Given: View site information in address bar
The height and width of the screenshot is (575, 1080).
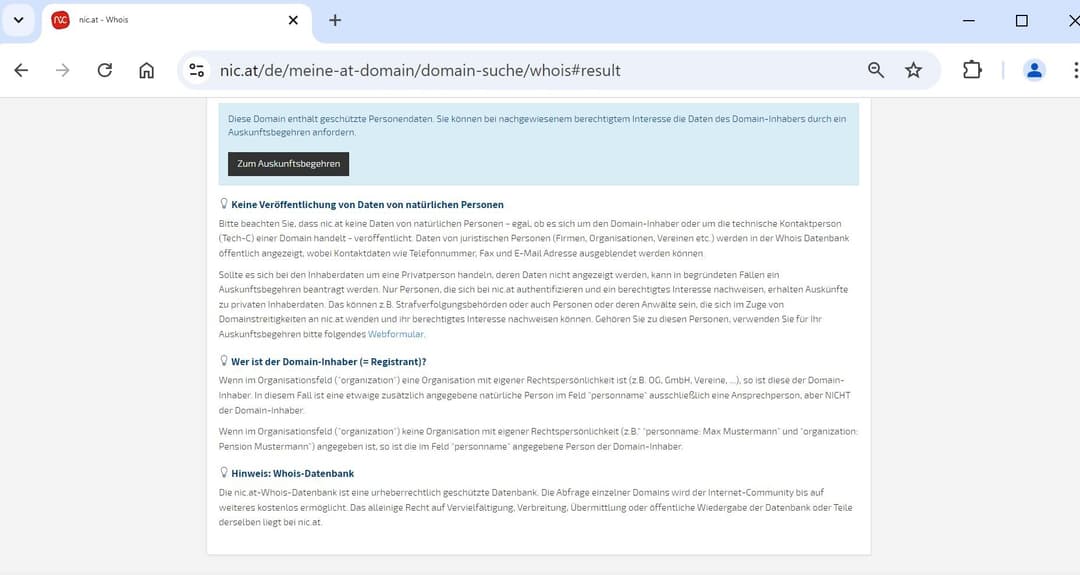Looking at the screenshot, I should point(197,70).
